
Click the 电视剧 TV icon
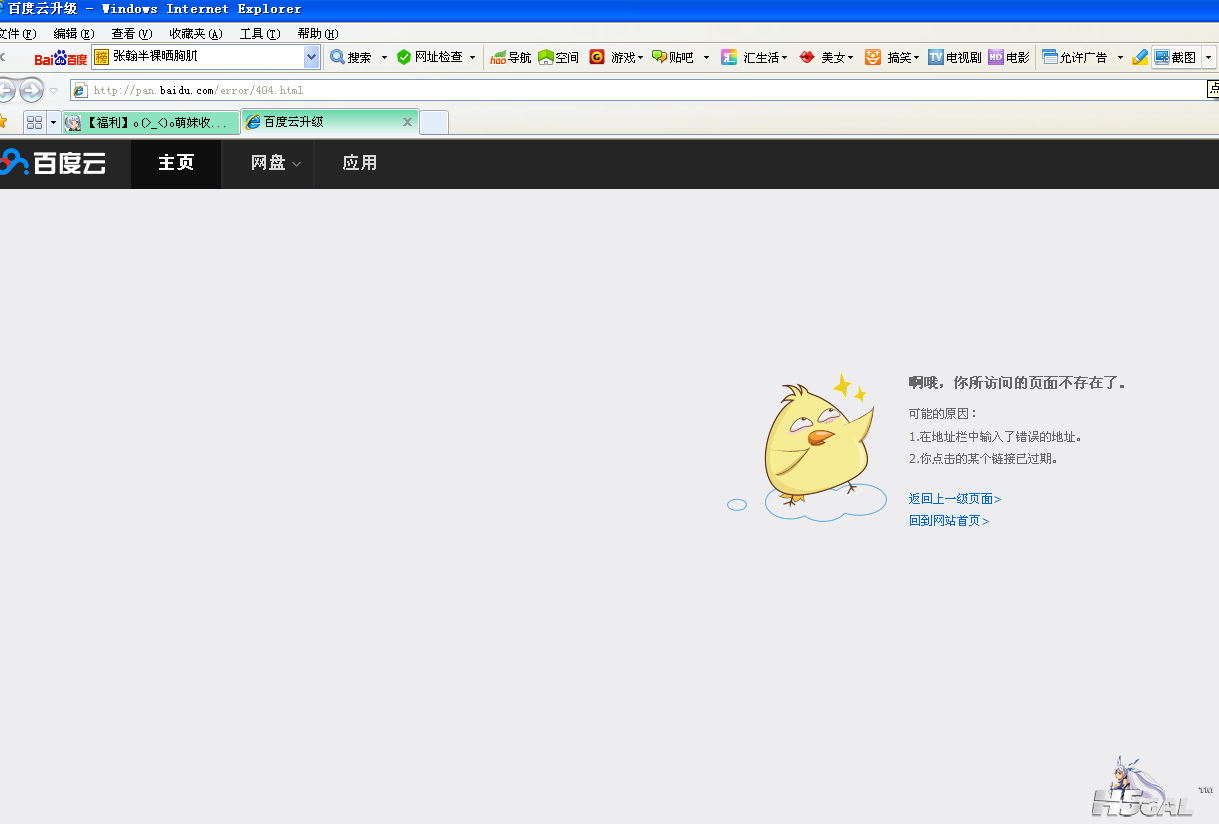tap(953, 58)
